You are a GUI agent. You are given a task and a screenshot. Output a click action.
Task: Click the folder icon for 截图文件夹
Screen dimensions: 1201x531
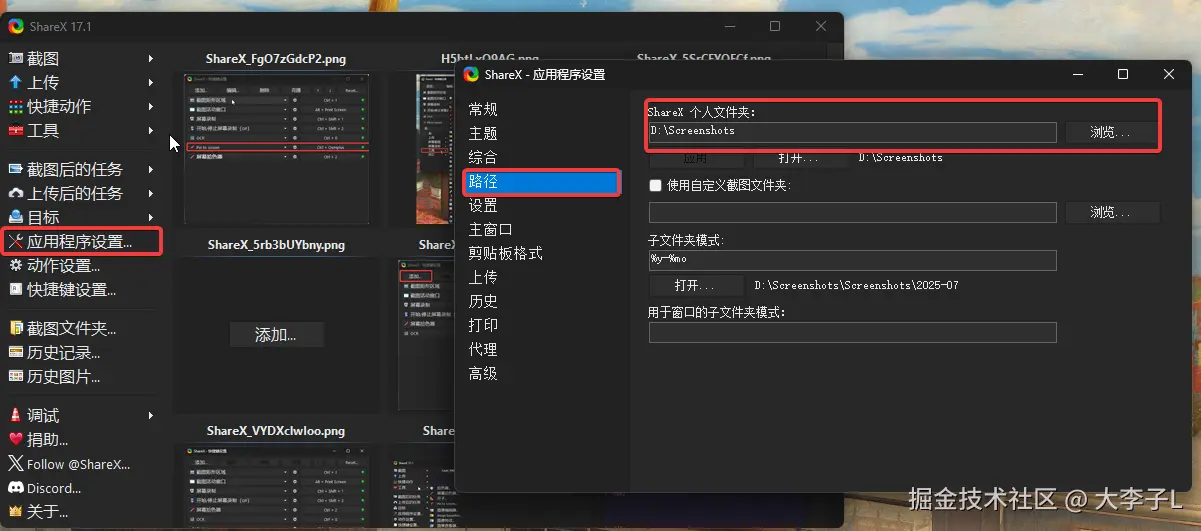click(16, 328)
